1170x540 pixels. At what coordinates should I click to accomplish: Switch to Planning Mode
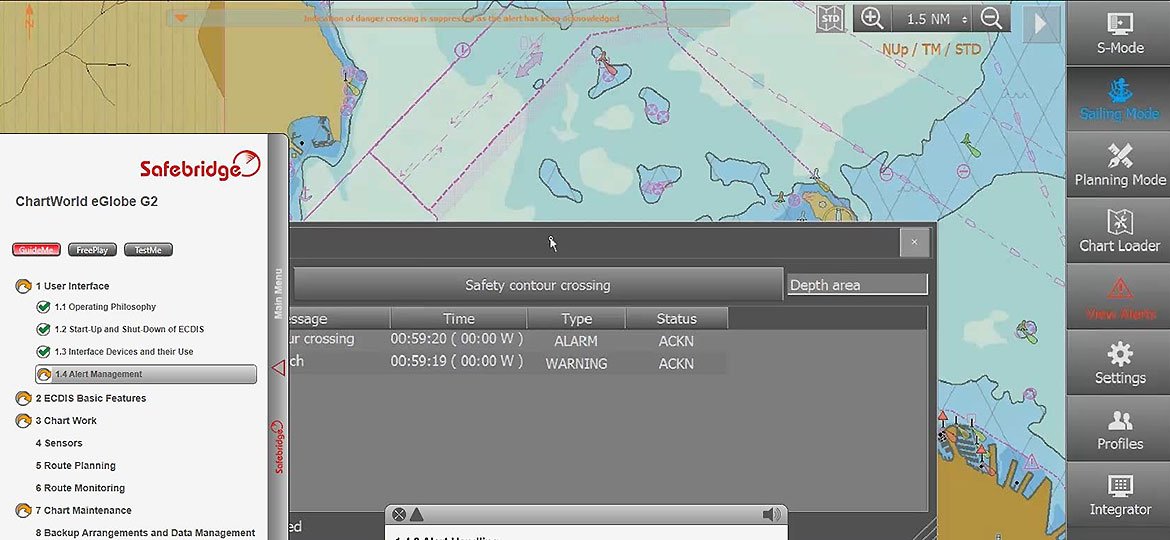(1119, 165)
